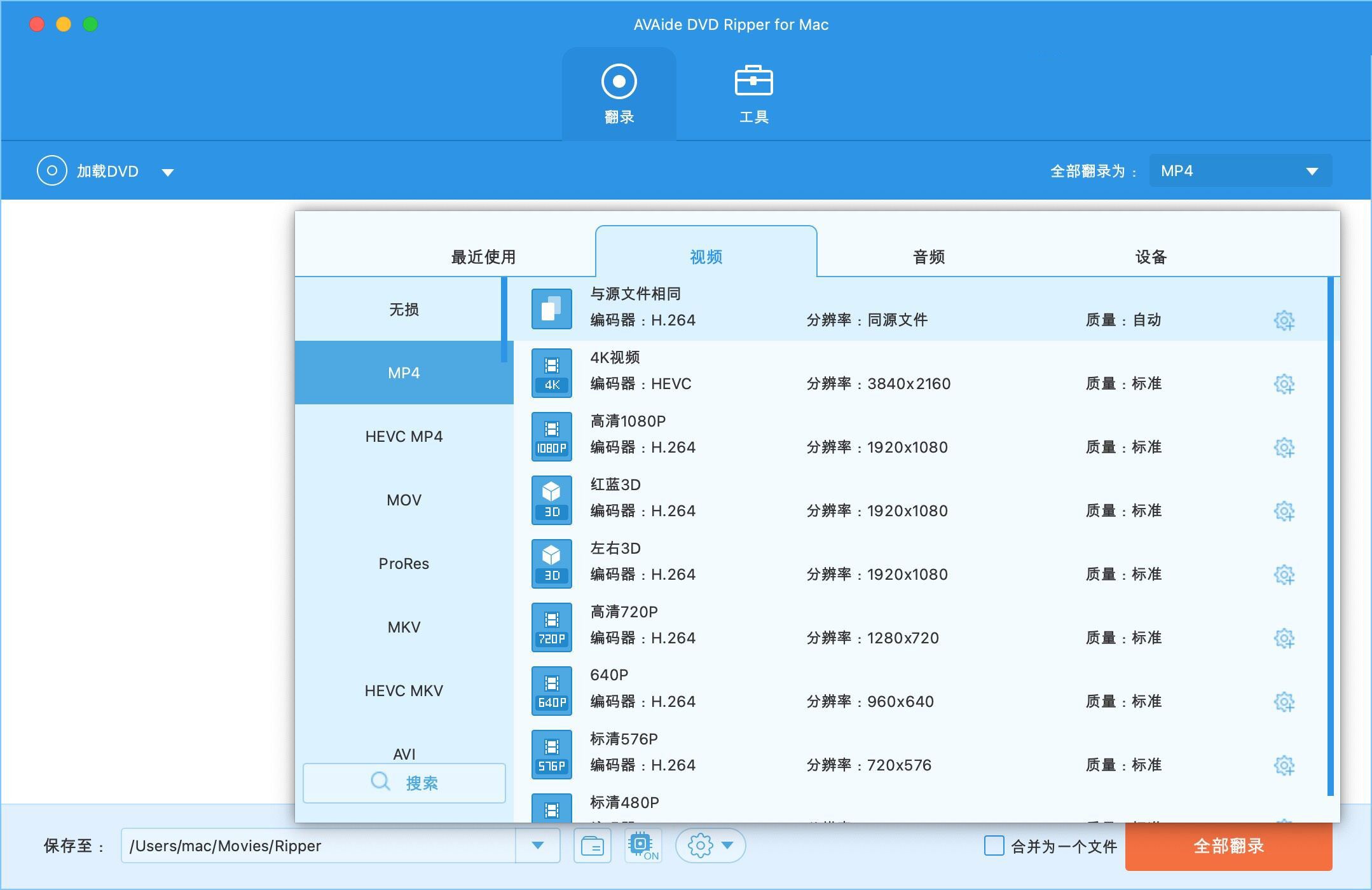
Task: Toggle the hardware acceleration ON icon
Action: pos(643,845)
